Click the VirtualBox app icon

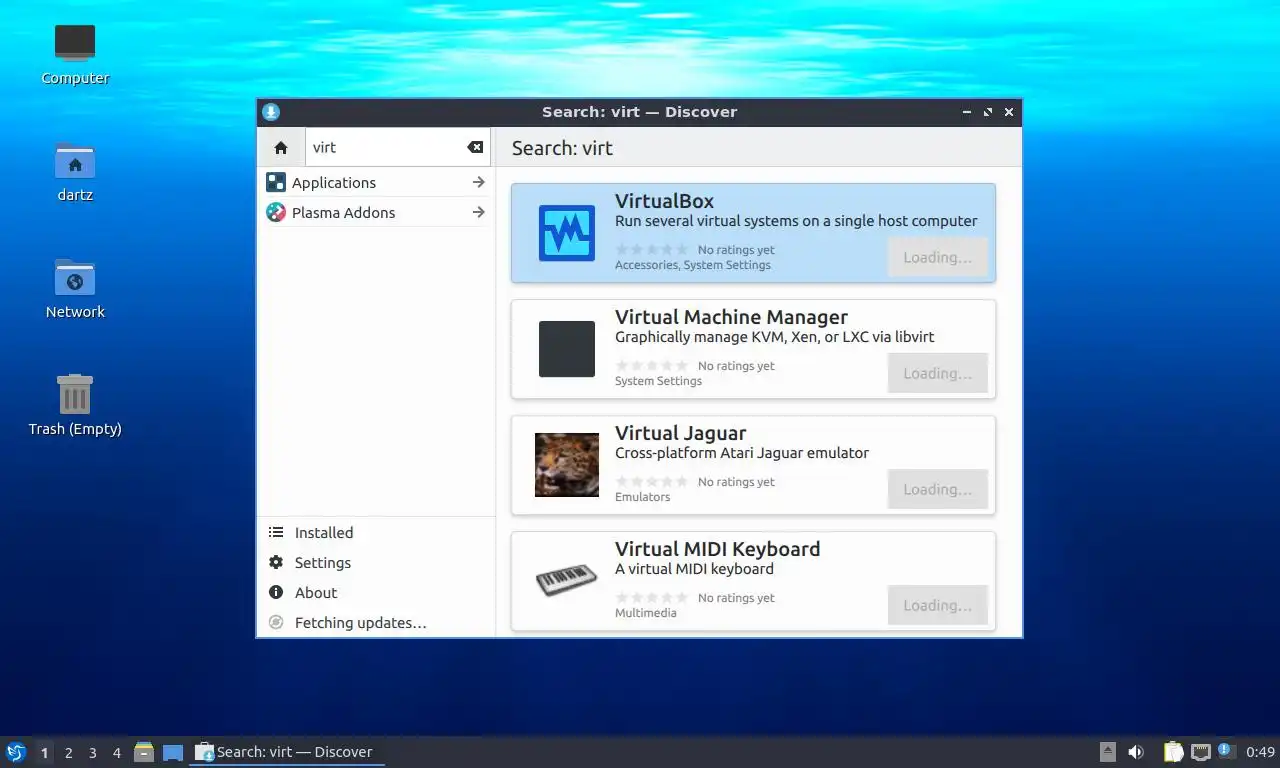[x=567, y=233]
